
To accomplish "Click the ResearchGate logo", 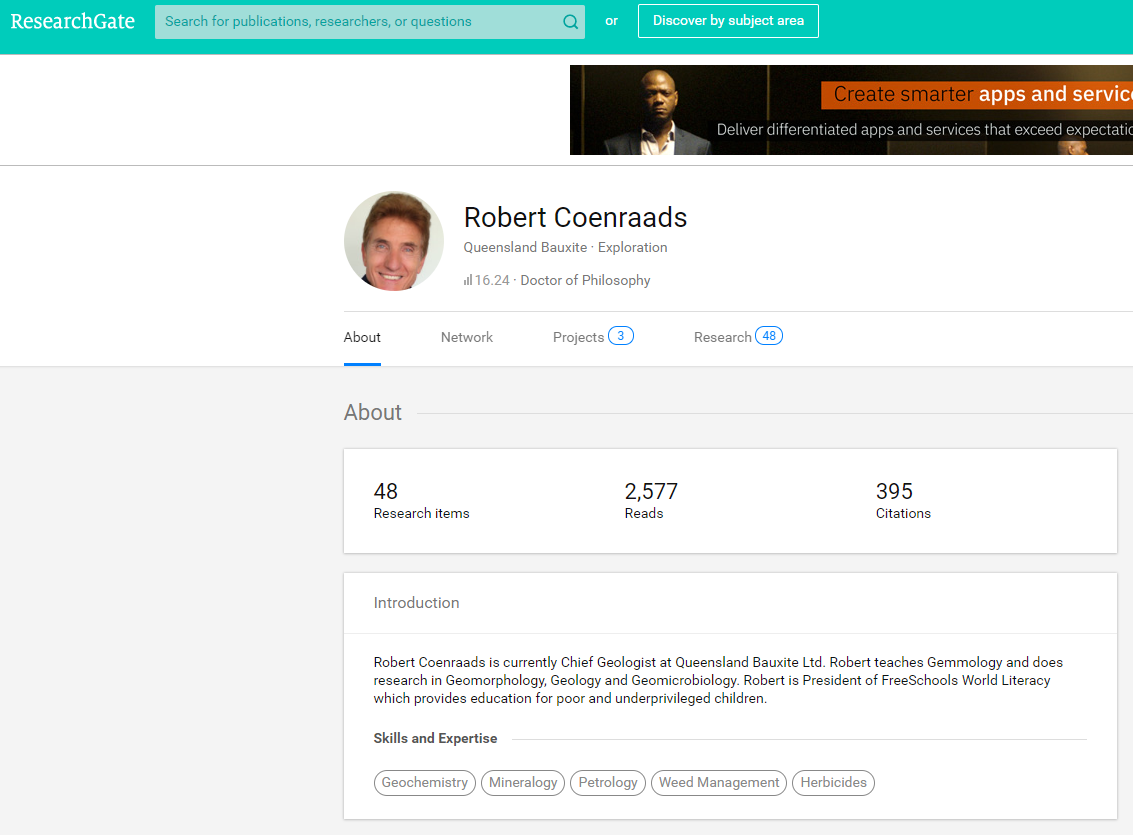I will point(72,21).
